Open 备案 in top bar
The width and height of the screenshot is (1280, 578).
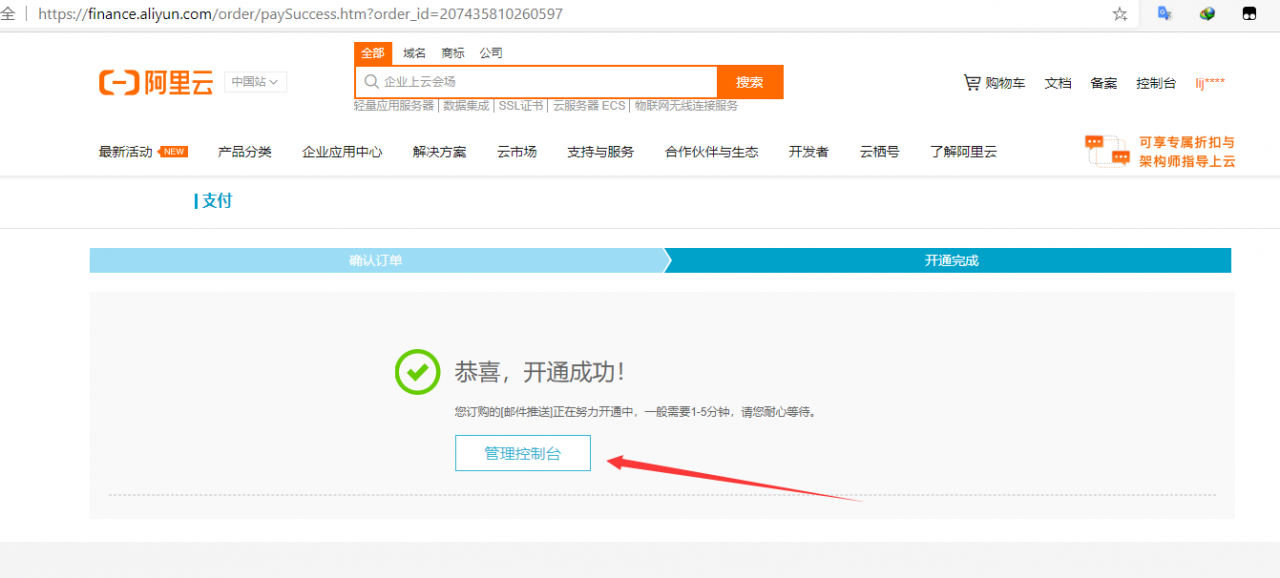[x=1104, y=83]
